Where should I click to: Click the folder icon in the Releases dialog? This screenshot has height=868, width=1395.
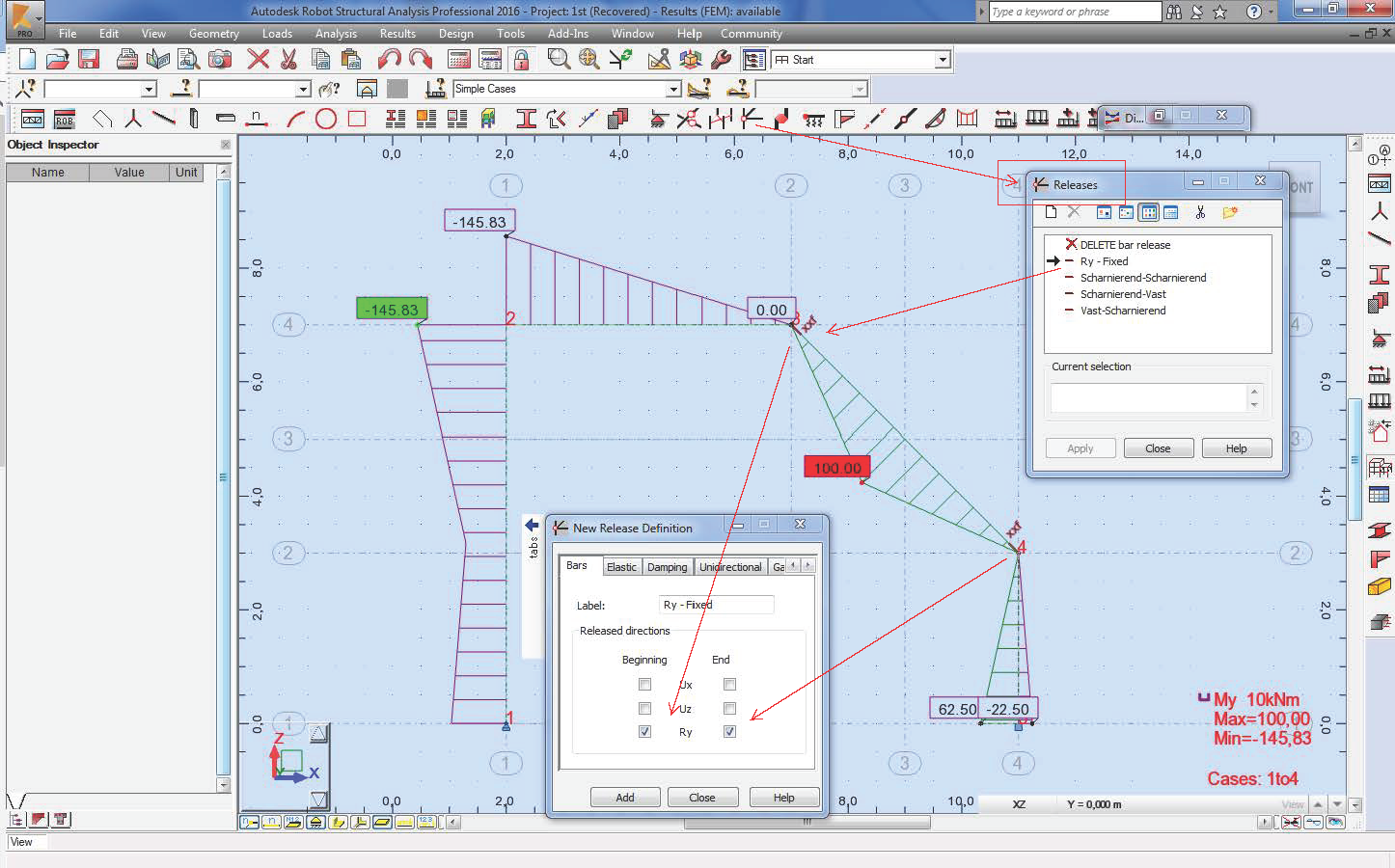[x=1230, y=212]
